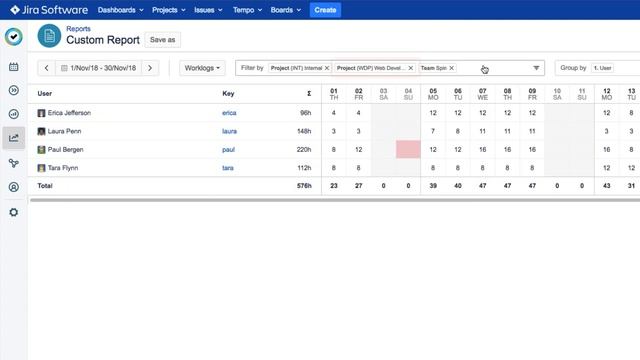The image size is (640, 360).
Task: Click the double-arrow icon in the sidebar
Action: click(x=13, y=90)
